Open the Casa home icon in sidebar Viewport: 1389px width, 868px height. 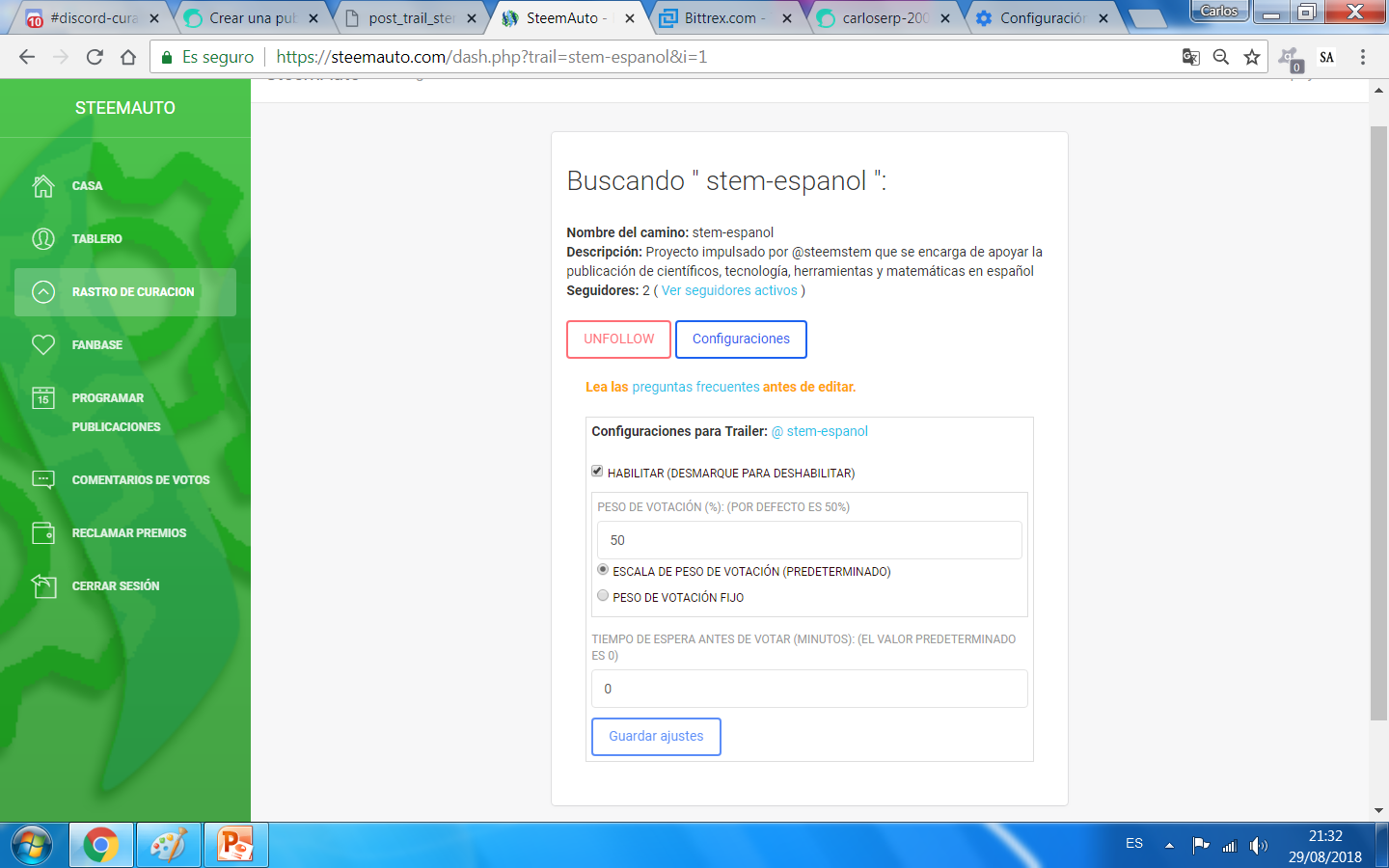click(43, 186)
